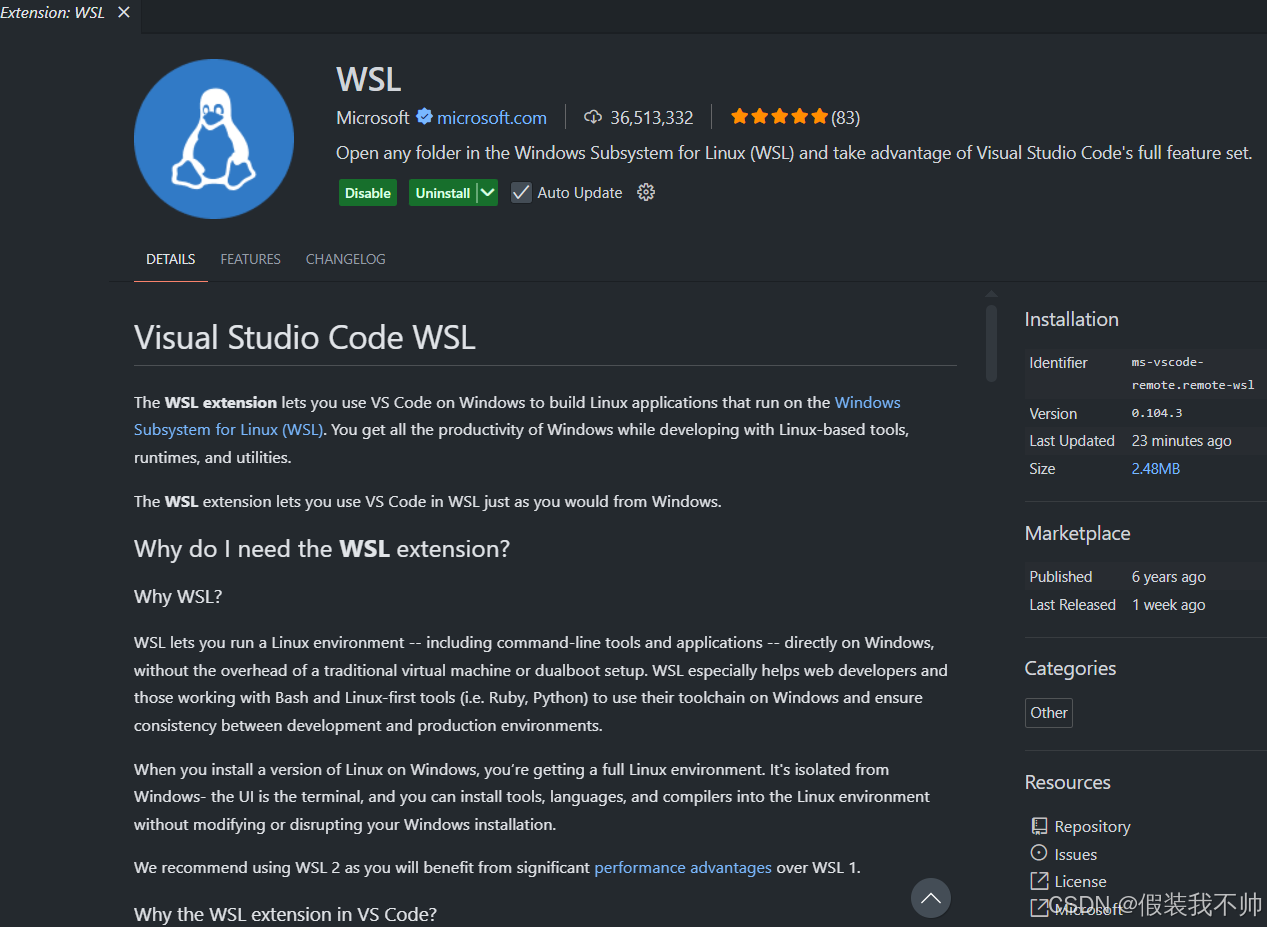This screenshot has width=1267, height=927.
Task: Click the Repository book icon
Action: point(1039,826)
